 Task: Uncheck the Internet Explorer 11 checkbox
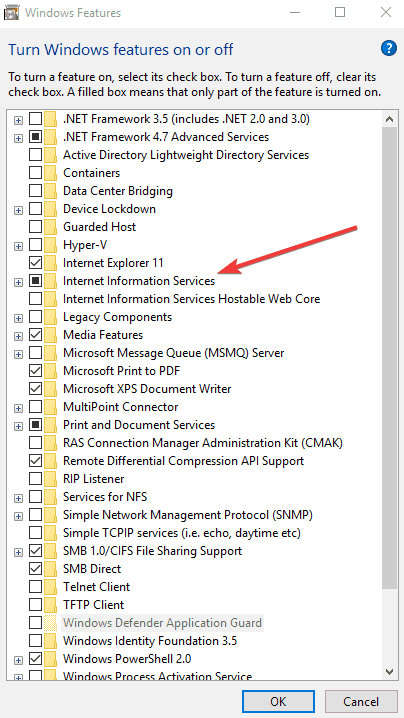[x=35, y=263]
